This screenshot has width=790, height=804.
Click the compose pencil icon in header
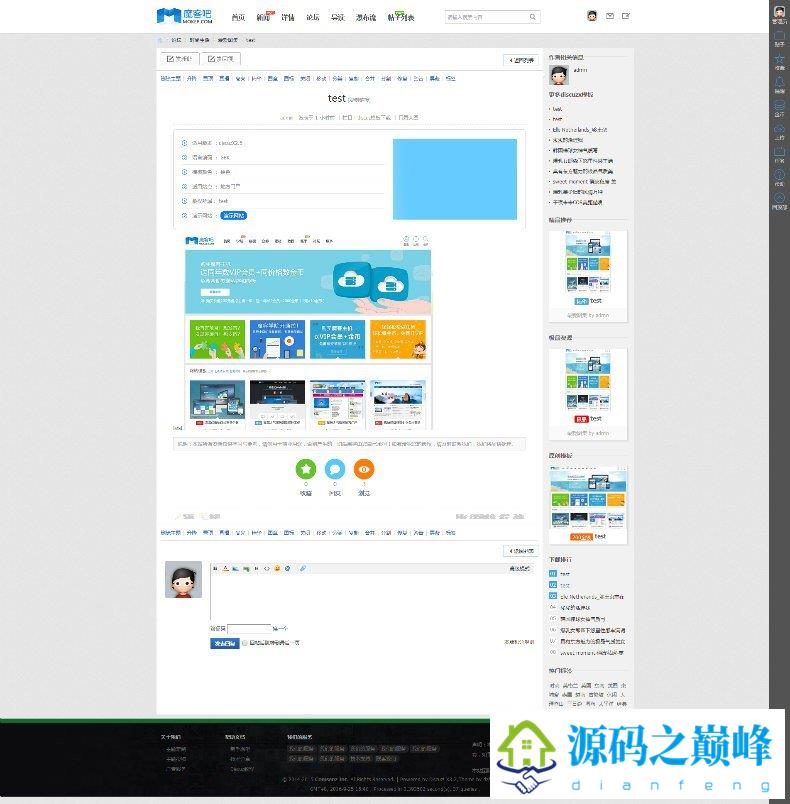pyautogui.click(x=625, y=16)
